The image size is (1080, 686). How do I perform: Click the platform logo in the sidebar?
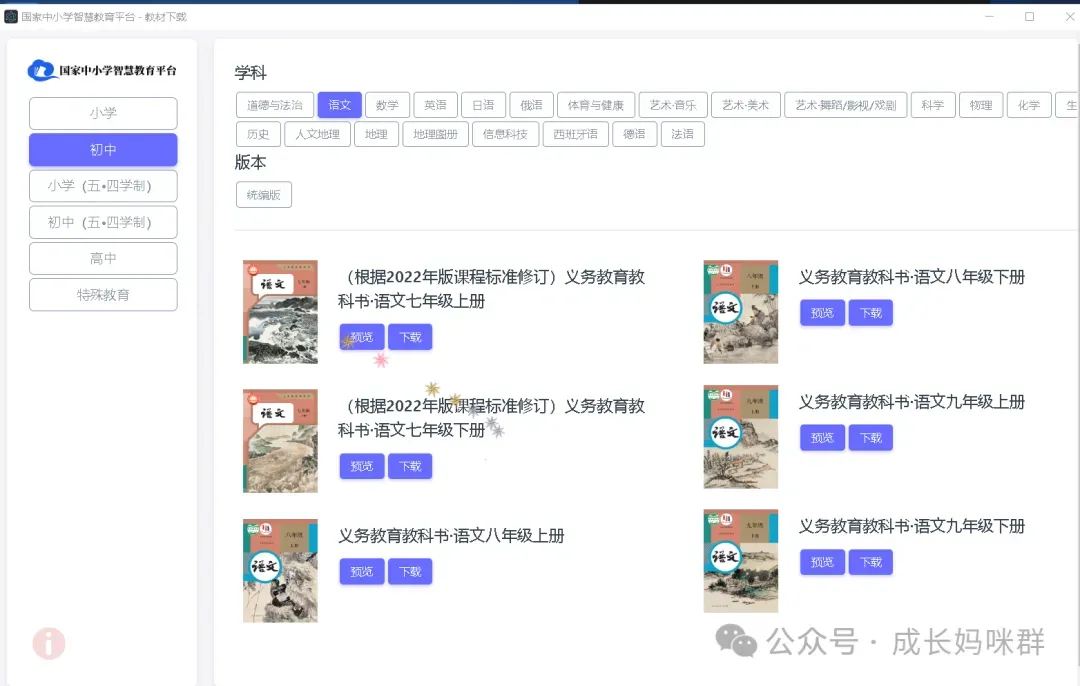[x=102, y=70]
